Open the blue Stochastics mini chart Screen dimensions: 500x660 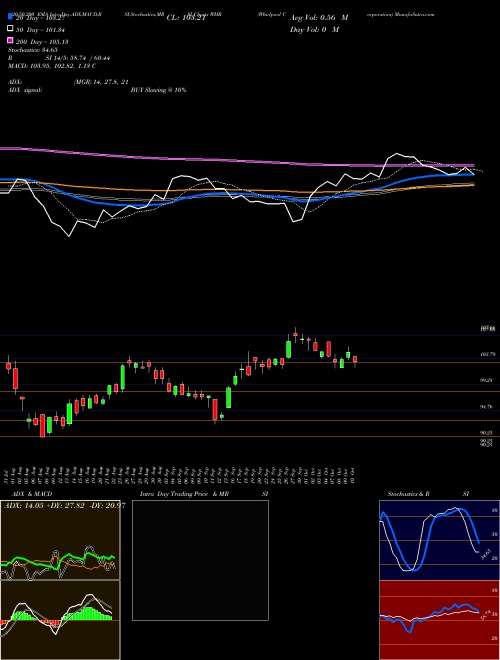pos(439,540)
